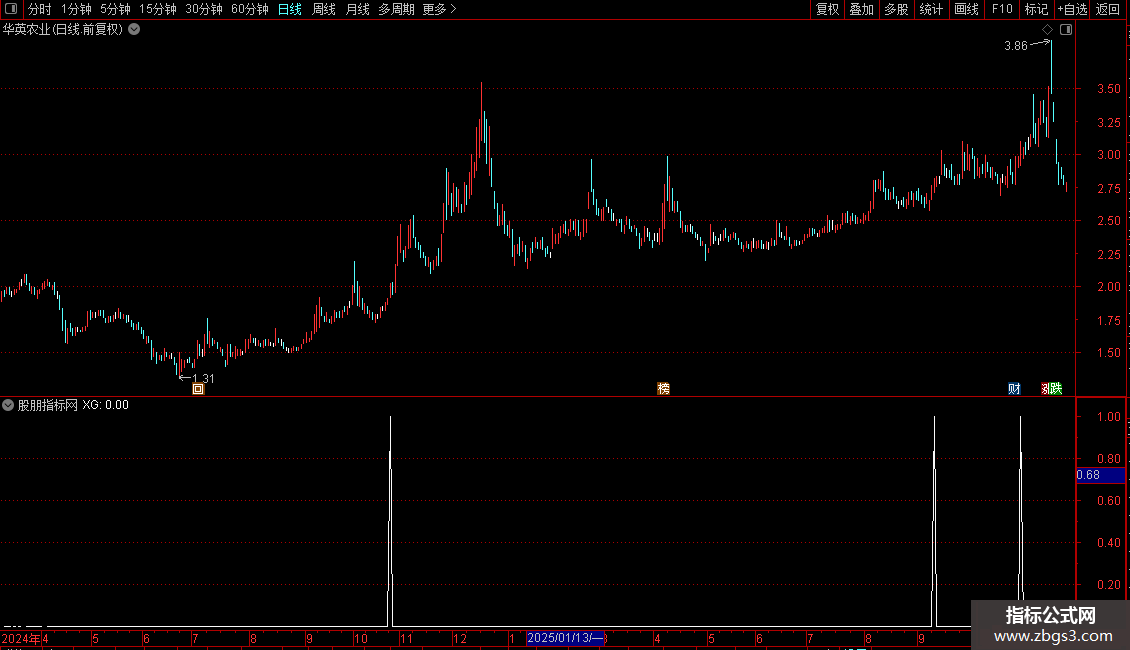Screen dimensions: 1130x650
Task: Click the 标记 mark button
Action: (x=1036, y=9)
